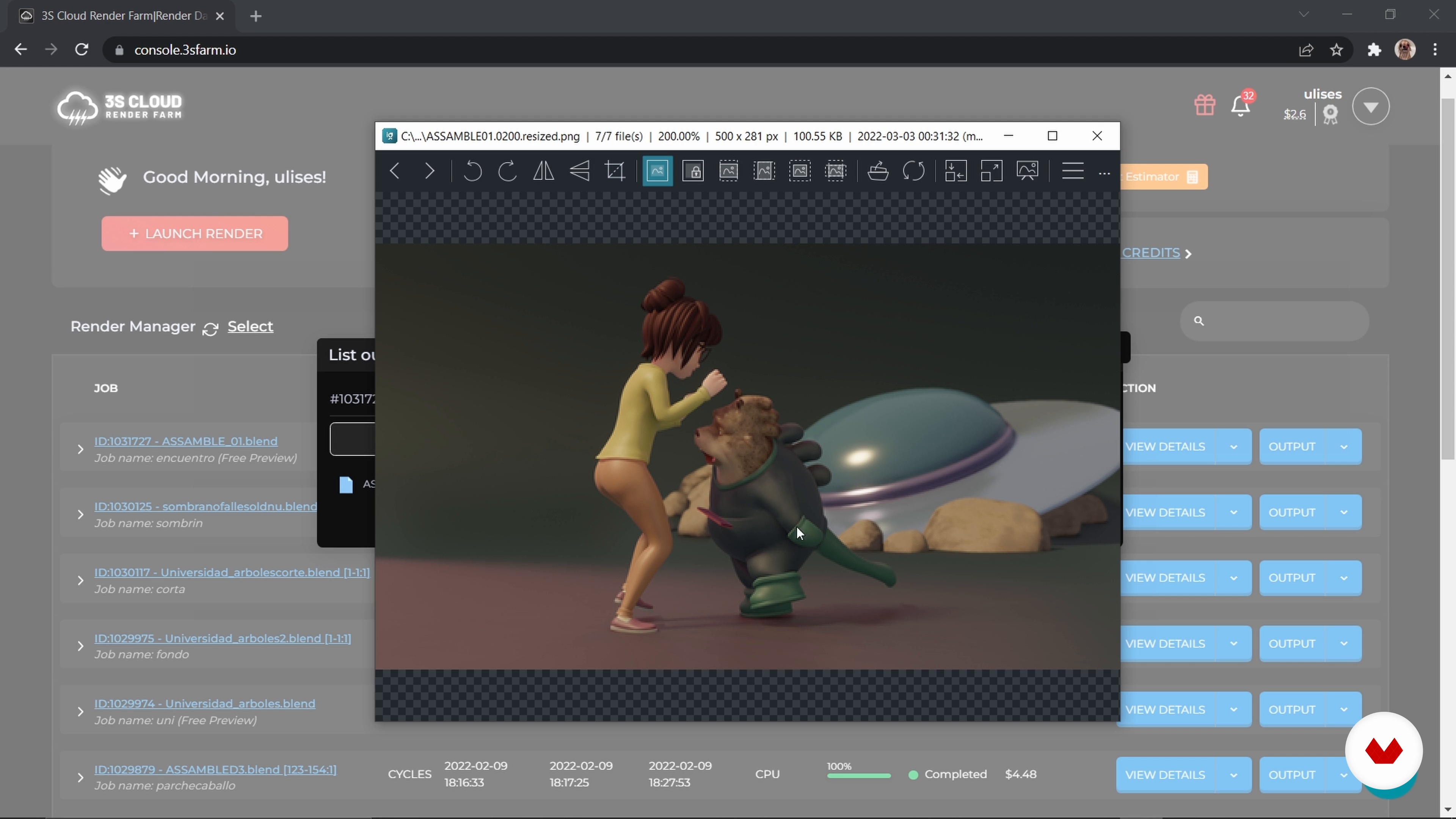Screen dimensions: 1456x819
Task: Expand job row ID:1029974 Universidad_arboles.blend
Action: 80,712
